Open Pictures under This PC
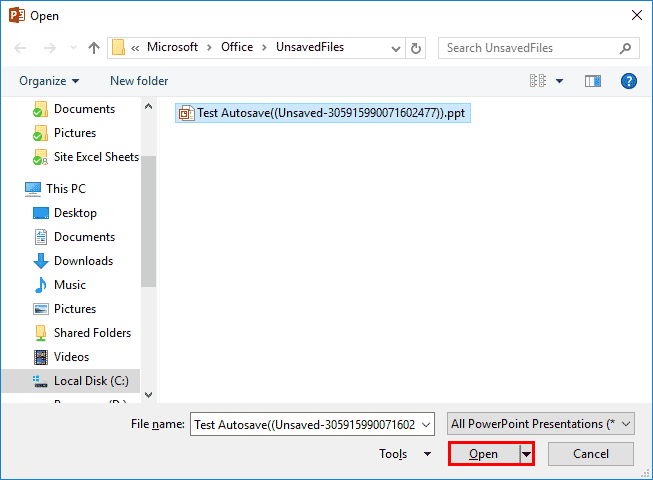This screenshot has height=480, width=653. coord(65,309)
